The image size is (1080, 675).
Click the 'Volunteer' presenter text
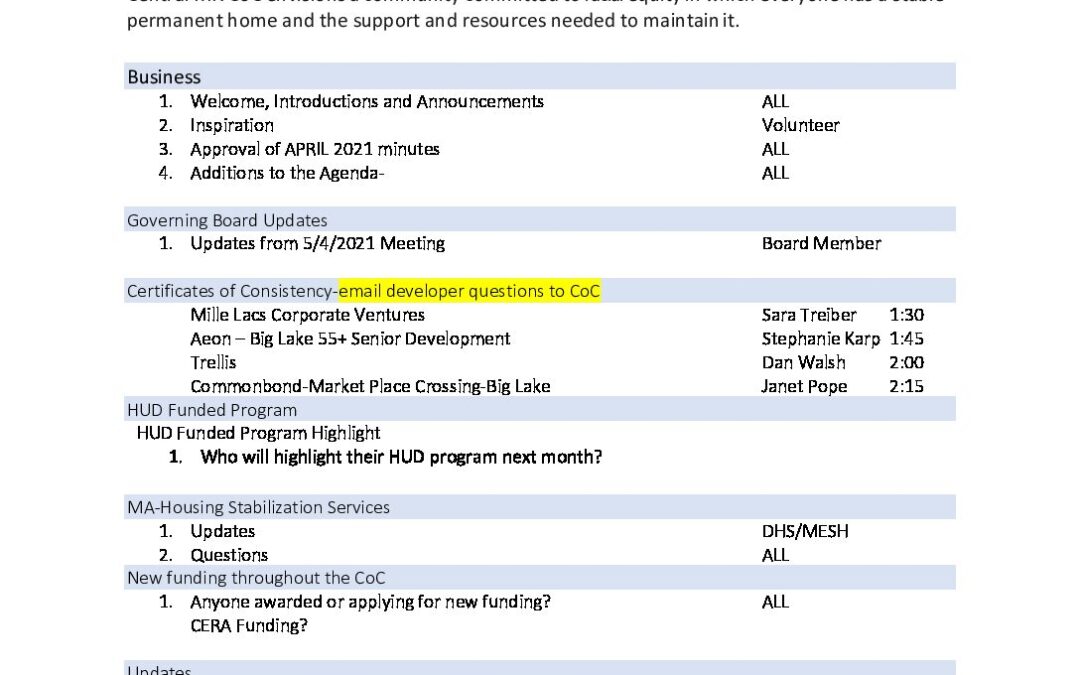pyautogui.click(x=800, y=125)
